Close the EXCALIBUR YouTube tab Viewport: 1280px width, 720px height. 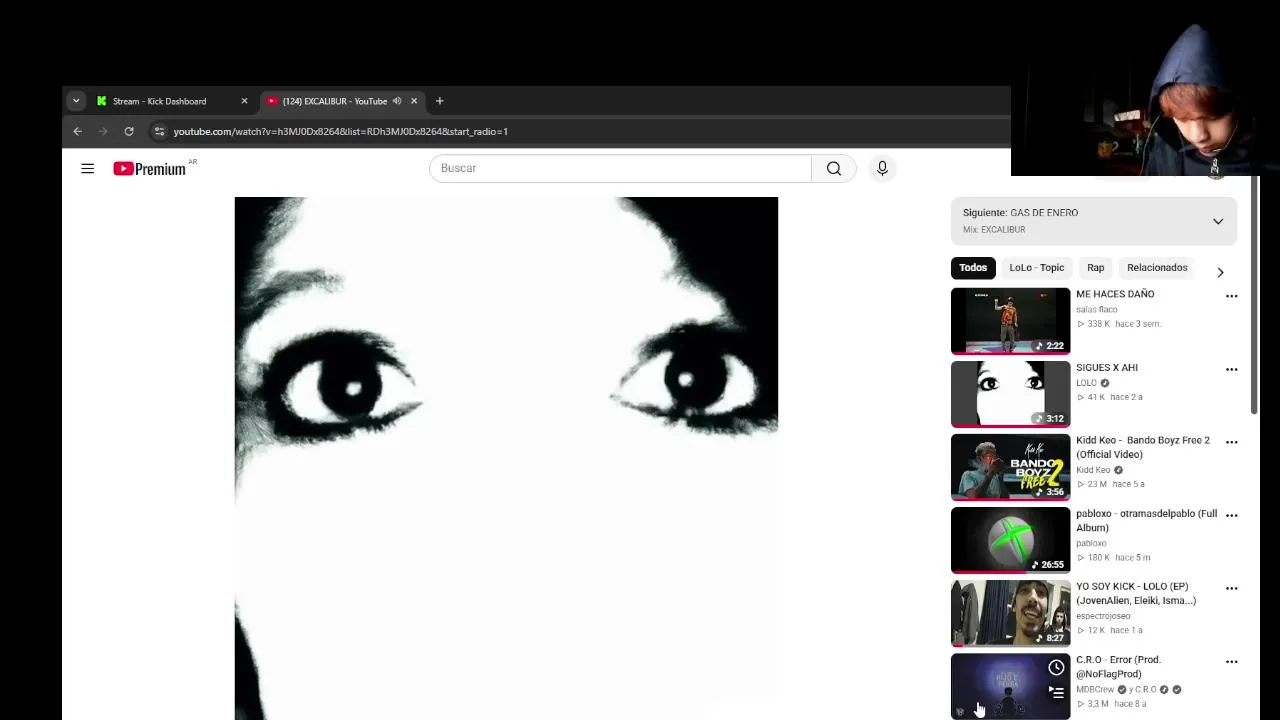pyautogui.click(x=414, y=101)
